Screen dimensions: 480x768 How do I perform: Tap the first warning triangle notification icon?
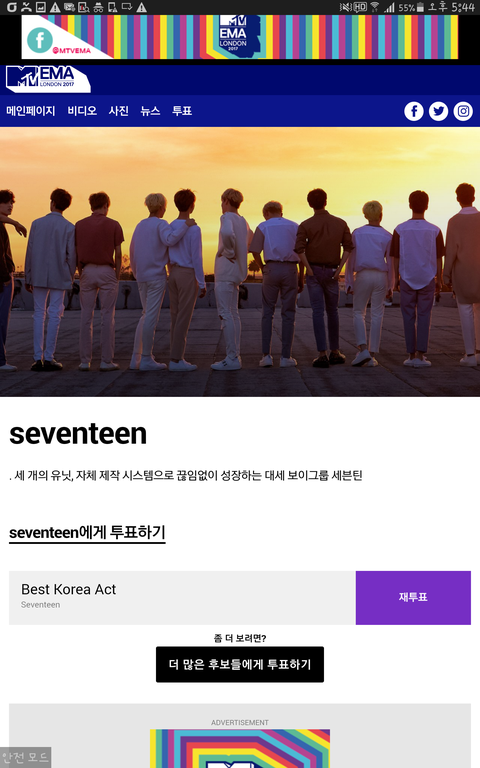[x=55, y=7]
